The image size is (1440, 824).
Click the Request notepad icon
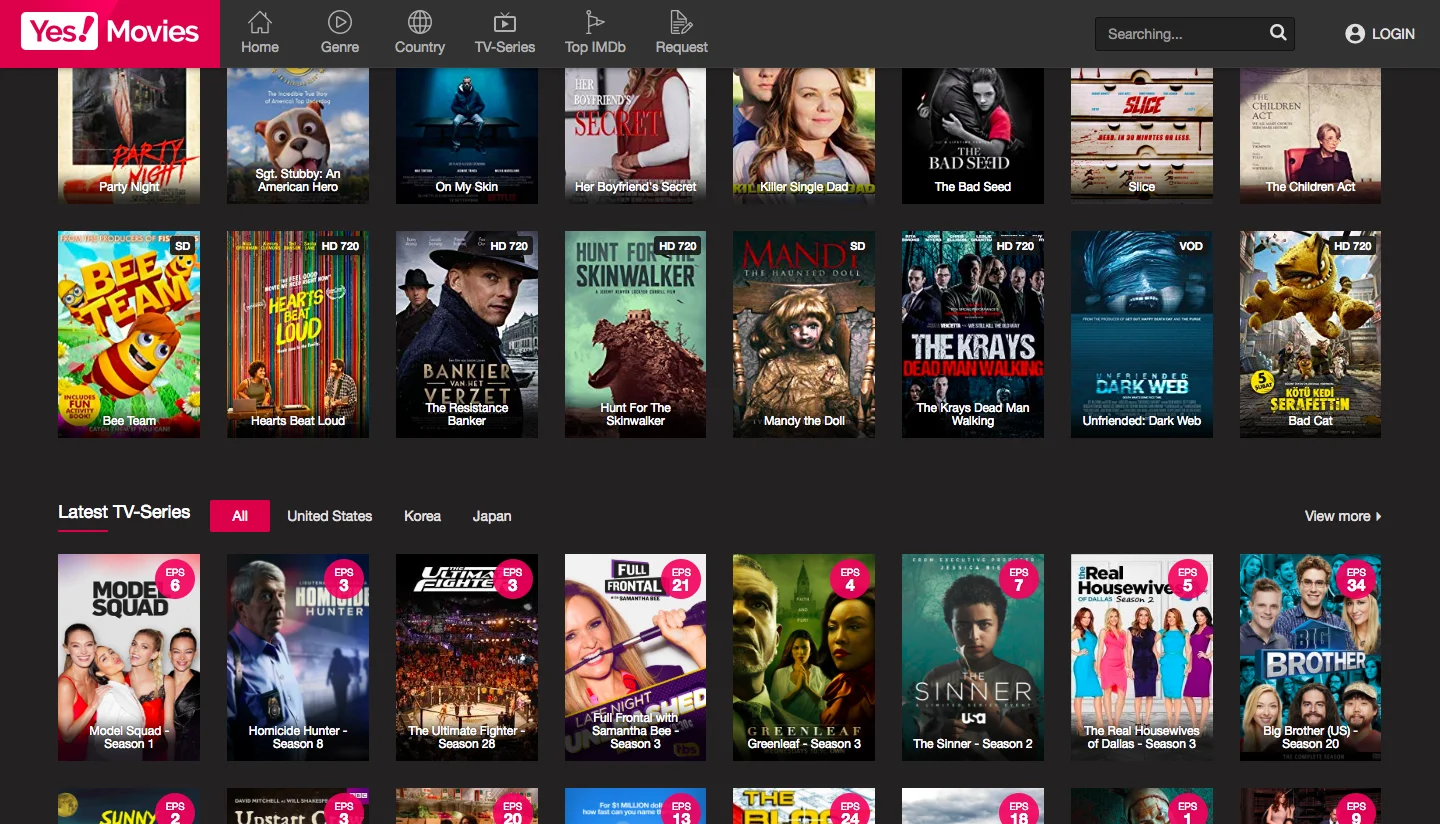click(681, 22)
